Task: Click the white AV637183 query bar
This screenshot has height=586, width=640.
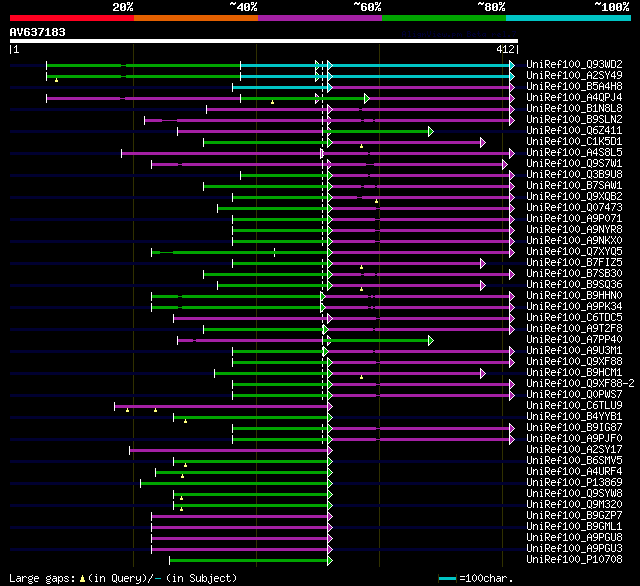Action: click(264, 41)
